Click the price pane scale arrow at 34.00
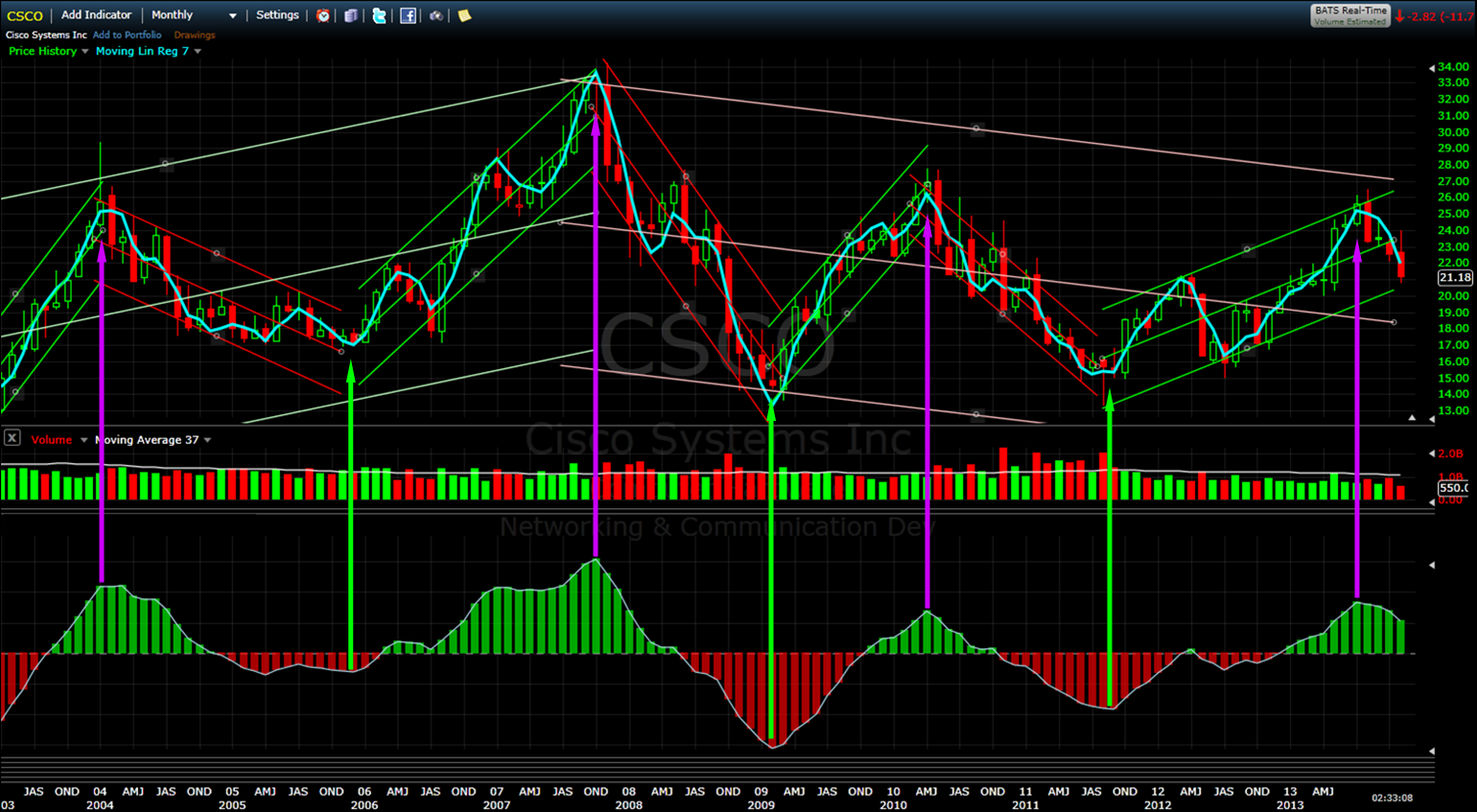The width and height of the screenshot is (1477, 812). [x=1432, y=68]
